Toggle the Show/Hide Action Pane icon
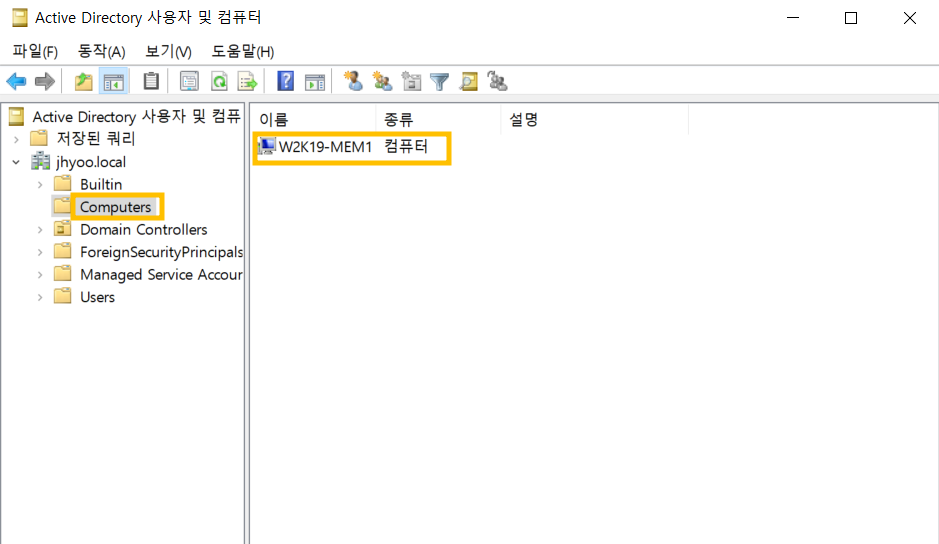Screen dimensions: 939x544 (x=314, y=81)
